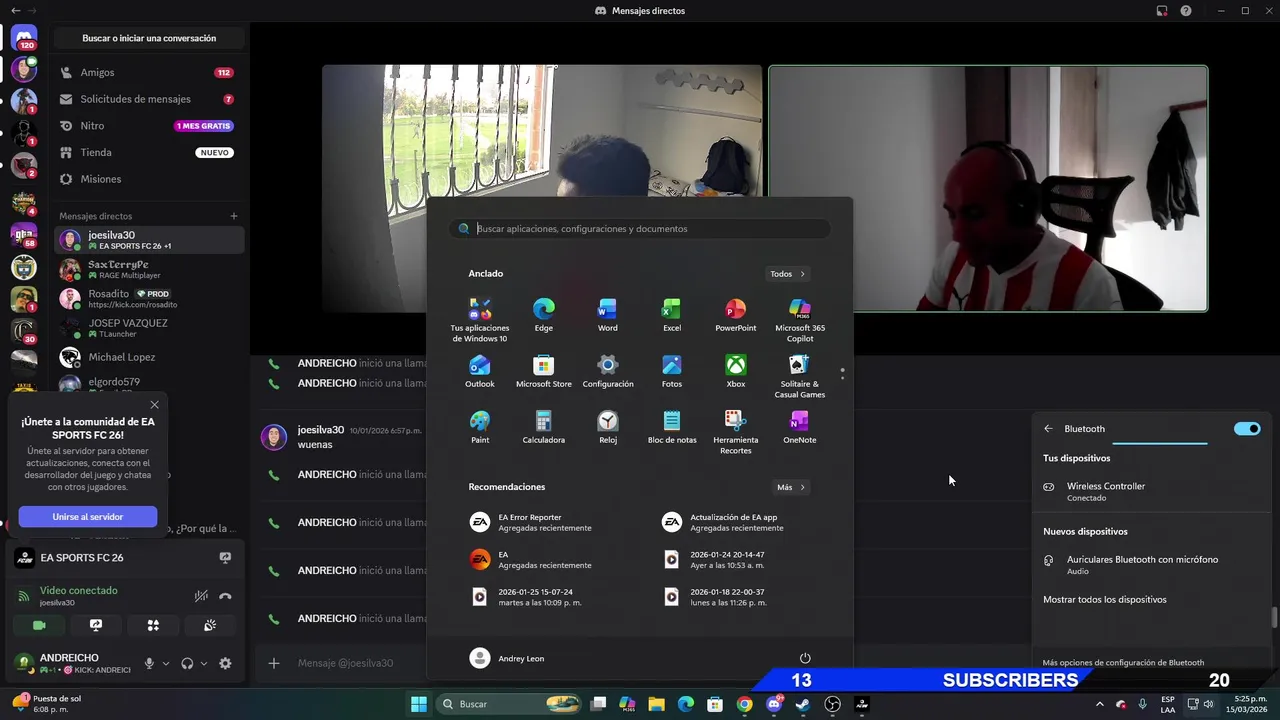1280x720 pixels.
Task: Disconnect the Discord call
Action: 225,596
